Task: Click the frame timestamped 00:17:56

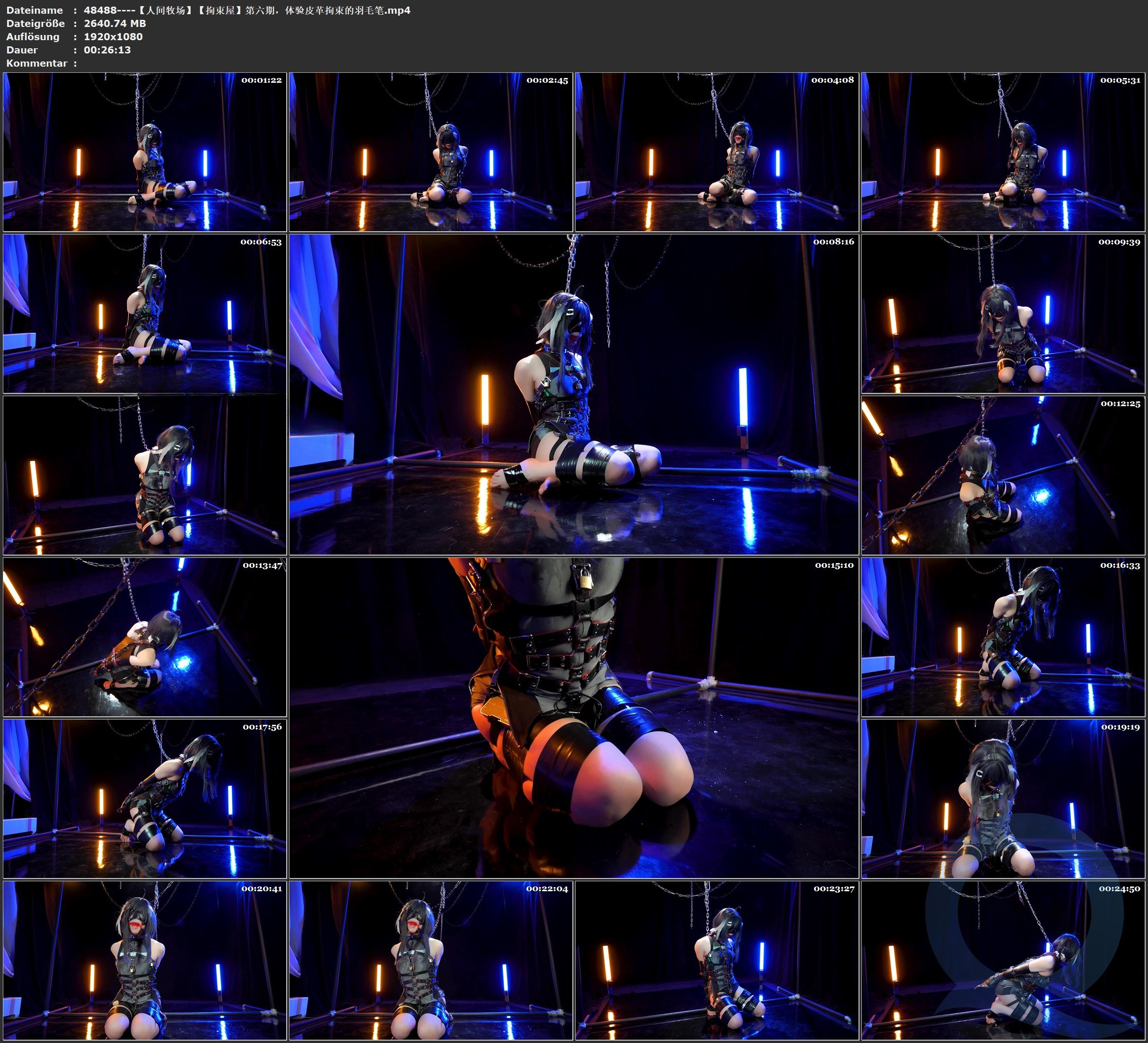Action: coord(145,798)
